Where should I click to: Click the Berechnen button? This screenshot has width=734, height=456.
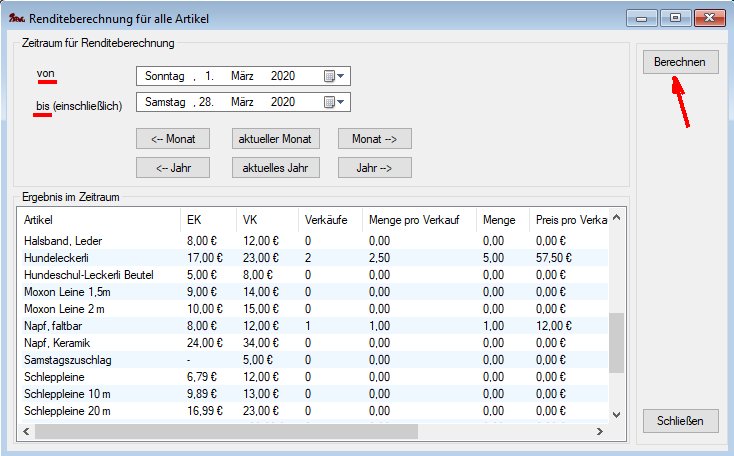pyautogui.click(x=679, y=62)
